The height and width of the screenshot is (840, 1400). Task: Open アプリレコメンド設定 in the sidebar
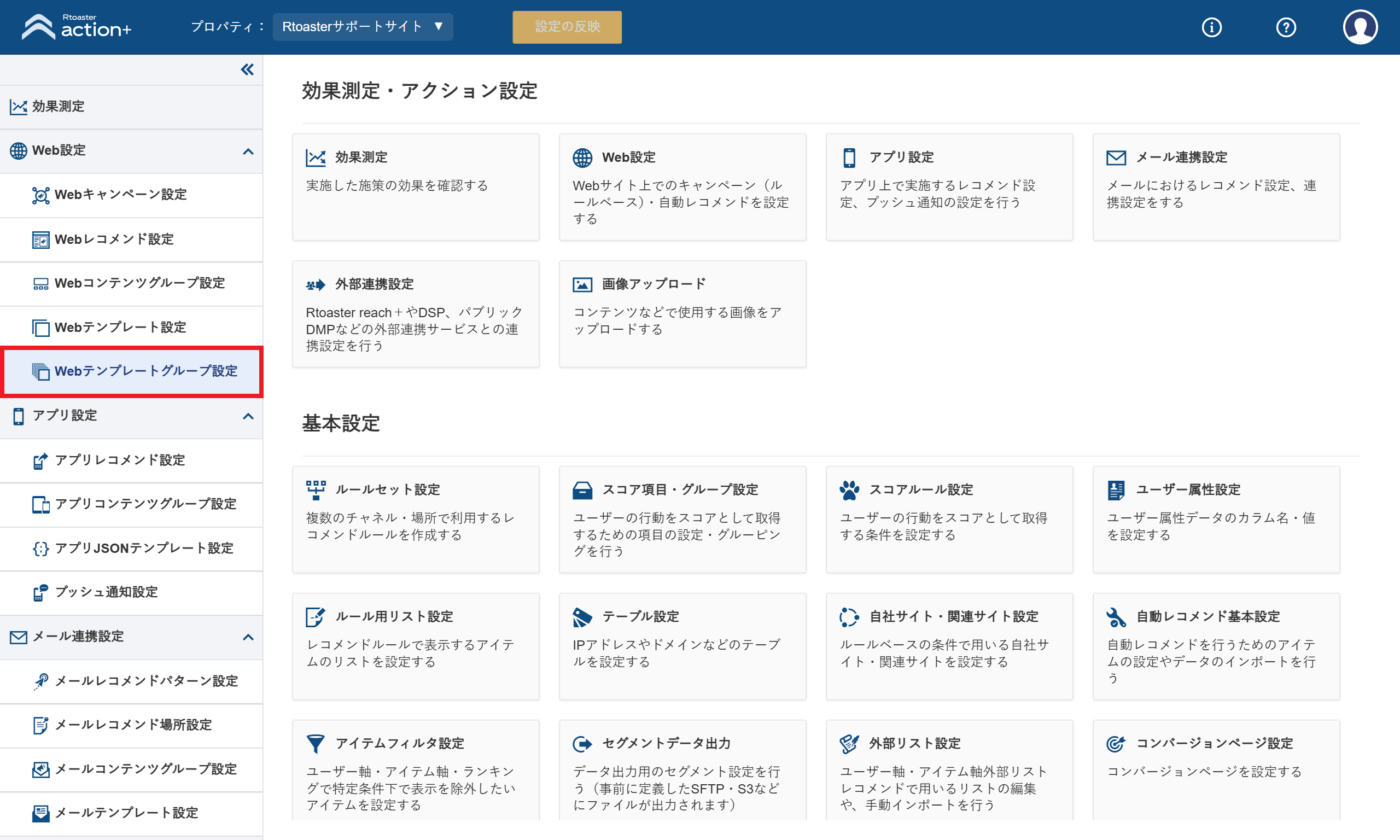(x=131, y=460)
